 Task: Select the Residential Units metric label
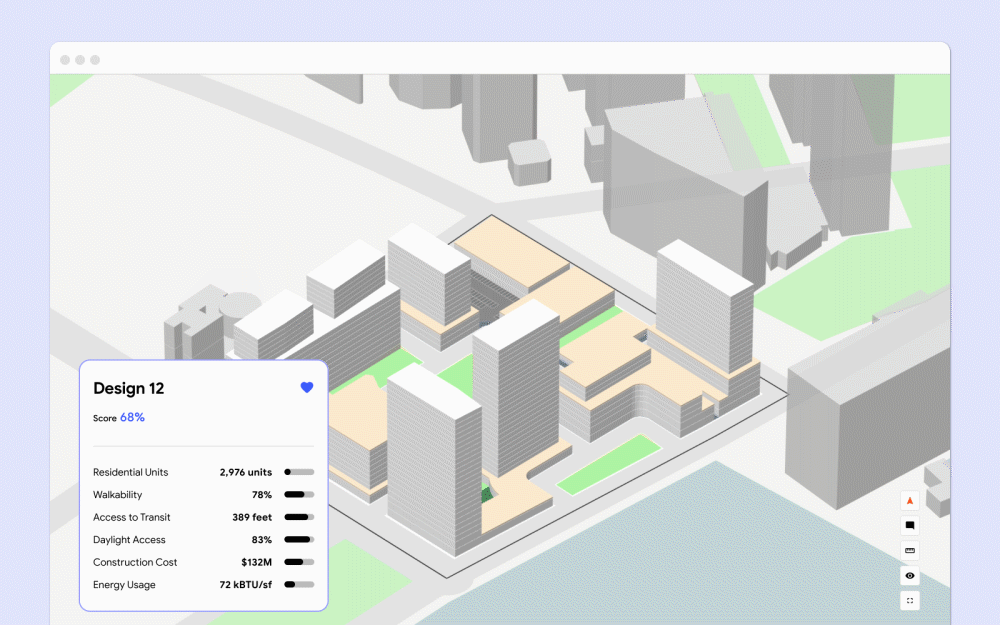click(130, 472)
